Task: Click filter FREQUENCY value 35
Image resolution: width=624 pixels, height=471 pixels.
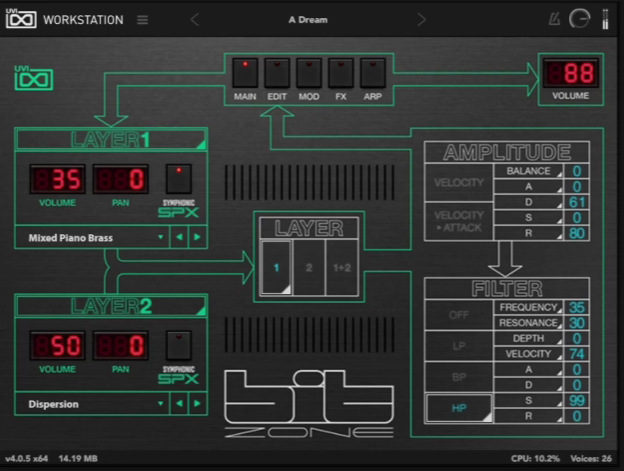Action: [x=577, y=307]
